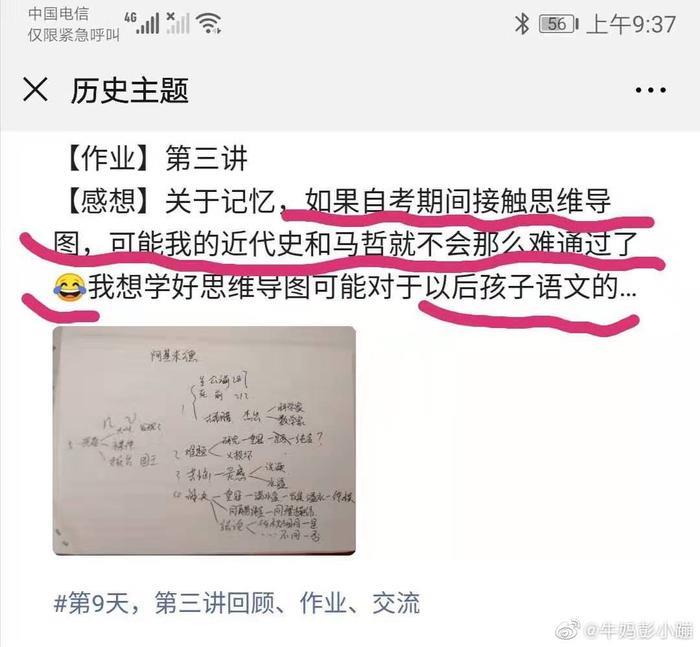
Task: Tap the Wi-Fi signal icon
Action: coord(209,23)
